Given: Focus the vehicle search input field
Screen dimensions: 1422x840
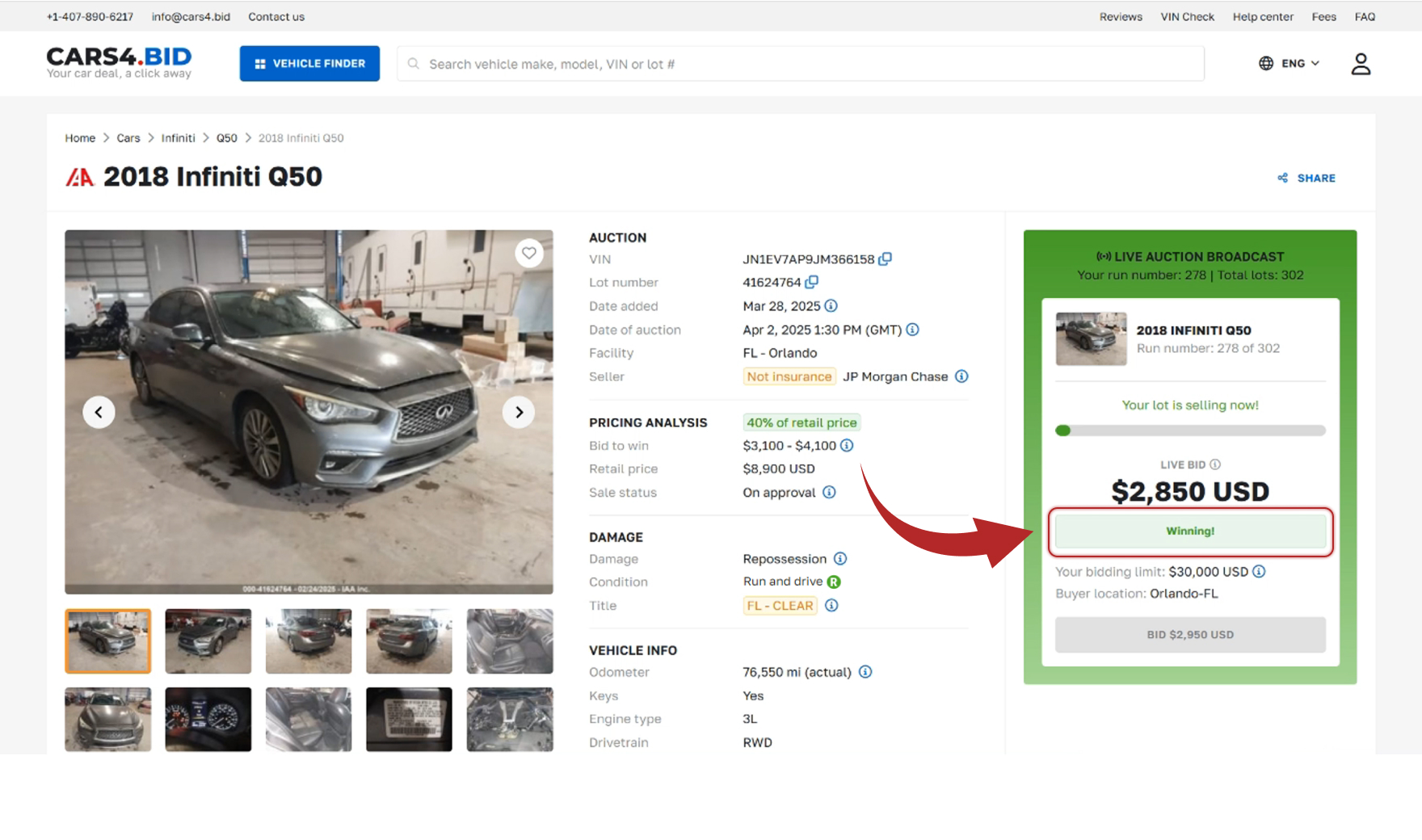Looking at the screenshot, I should pos(801,64).
